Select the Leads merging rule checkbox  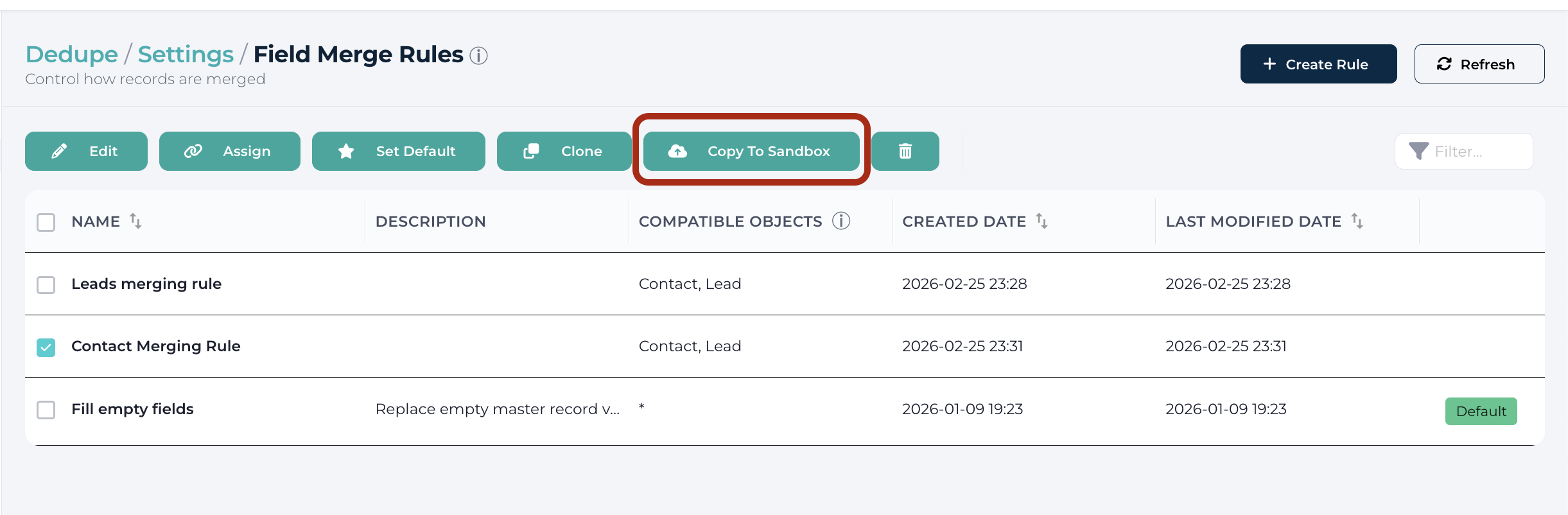[x=46, y=284]
